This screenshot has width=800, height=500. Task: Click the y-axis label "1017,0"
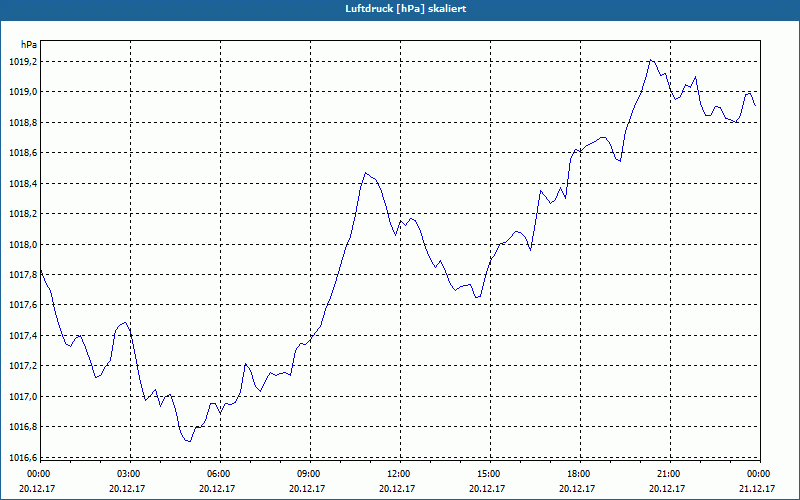[x=23, y=396]
